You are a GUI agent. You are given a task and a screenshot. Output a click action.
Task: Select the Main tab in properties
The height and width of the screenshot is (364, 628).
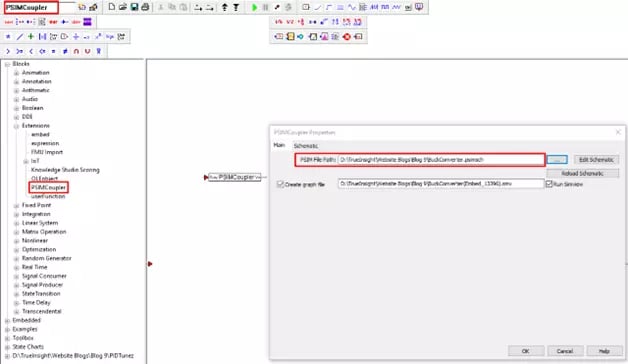[279, 145]
